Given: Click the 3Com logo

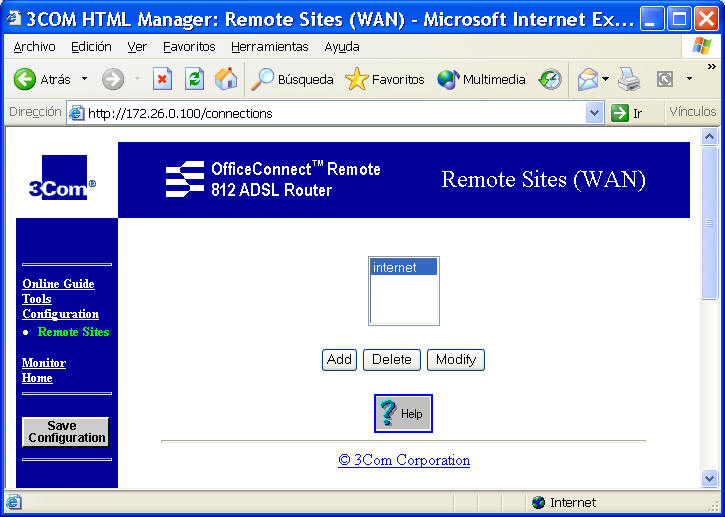Looking at the screenshot, I should pyautogui.click(x=62, y=178).
